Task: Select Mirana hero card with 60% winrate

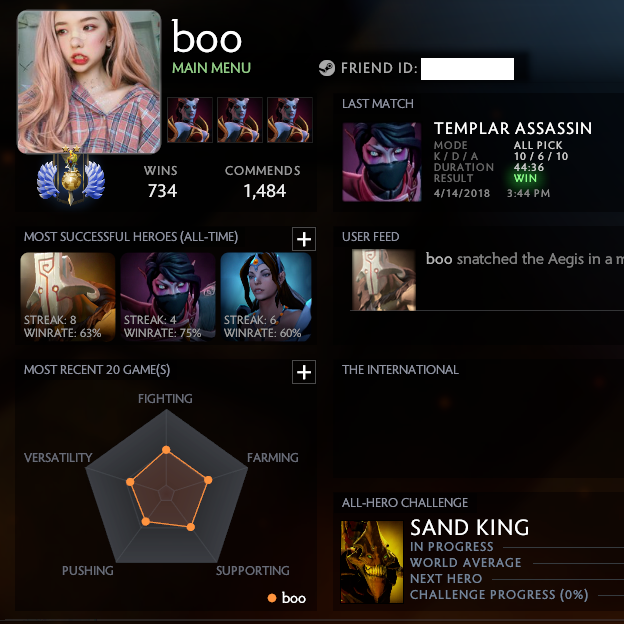Action: point(266,297)
